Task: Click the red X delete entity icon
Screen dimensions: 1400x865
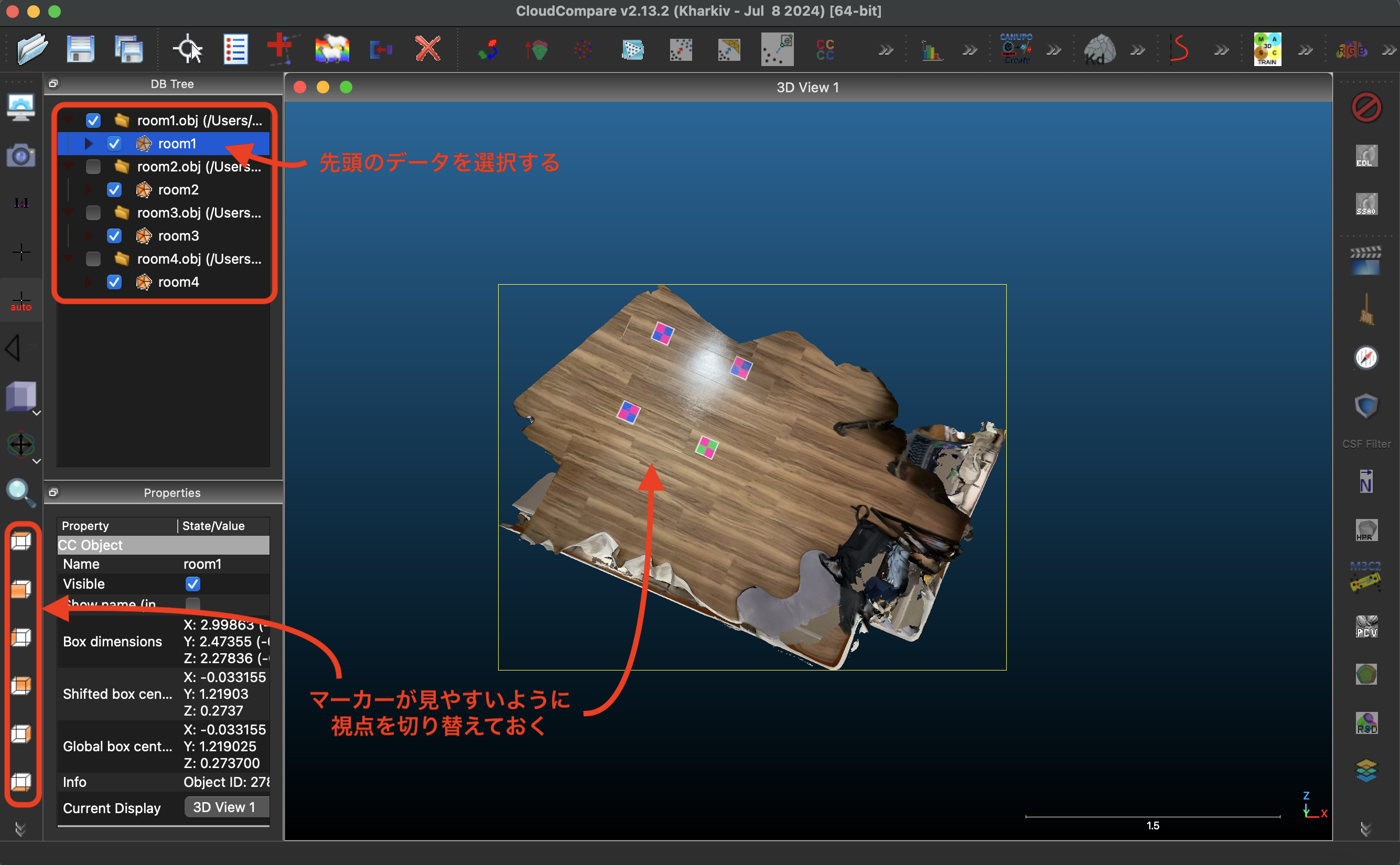Action: coord(427,49)
